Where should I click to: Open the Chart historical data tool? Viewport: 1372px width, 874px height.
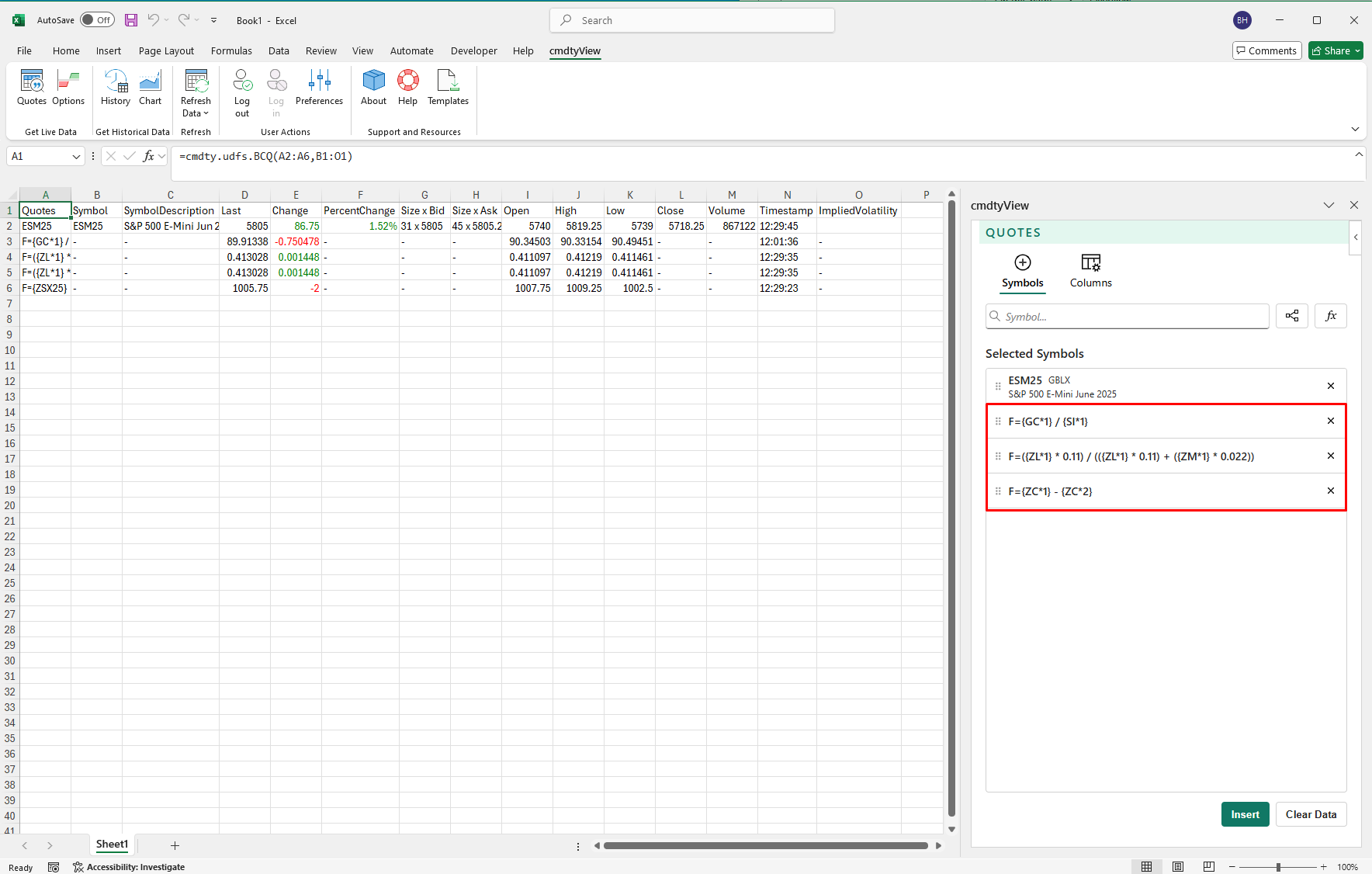tap(151, 88)
